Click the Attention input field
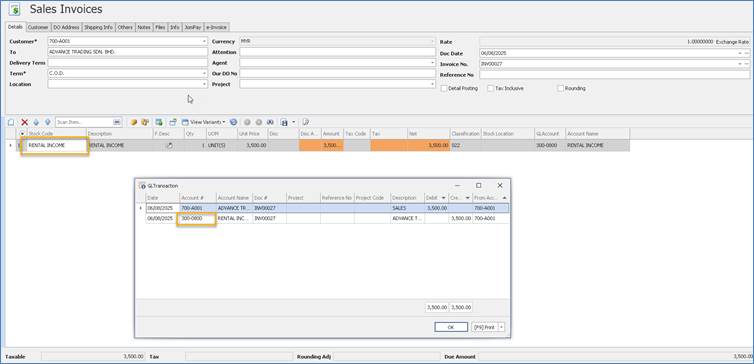 coord(338,52)
